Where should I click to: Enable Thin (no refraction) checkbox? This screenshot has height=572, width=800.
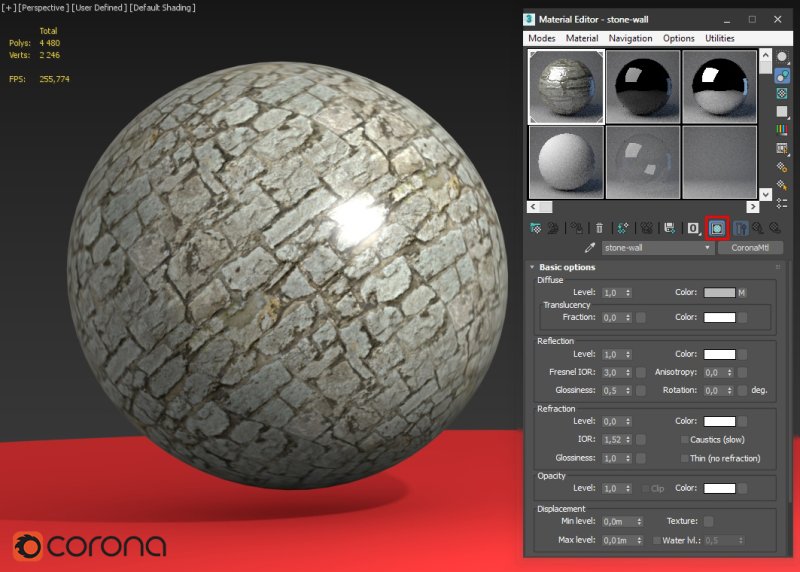click(x=685, y=458)
